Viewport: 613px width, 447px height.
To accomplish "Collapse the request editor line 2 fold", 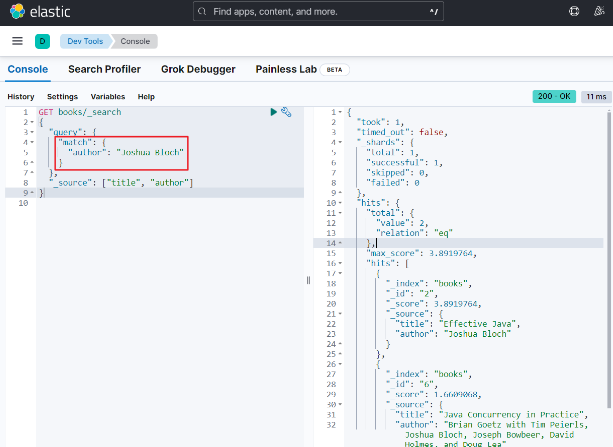I will (32, 122).
